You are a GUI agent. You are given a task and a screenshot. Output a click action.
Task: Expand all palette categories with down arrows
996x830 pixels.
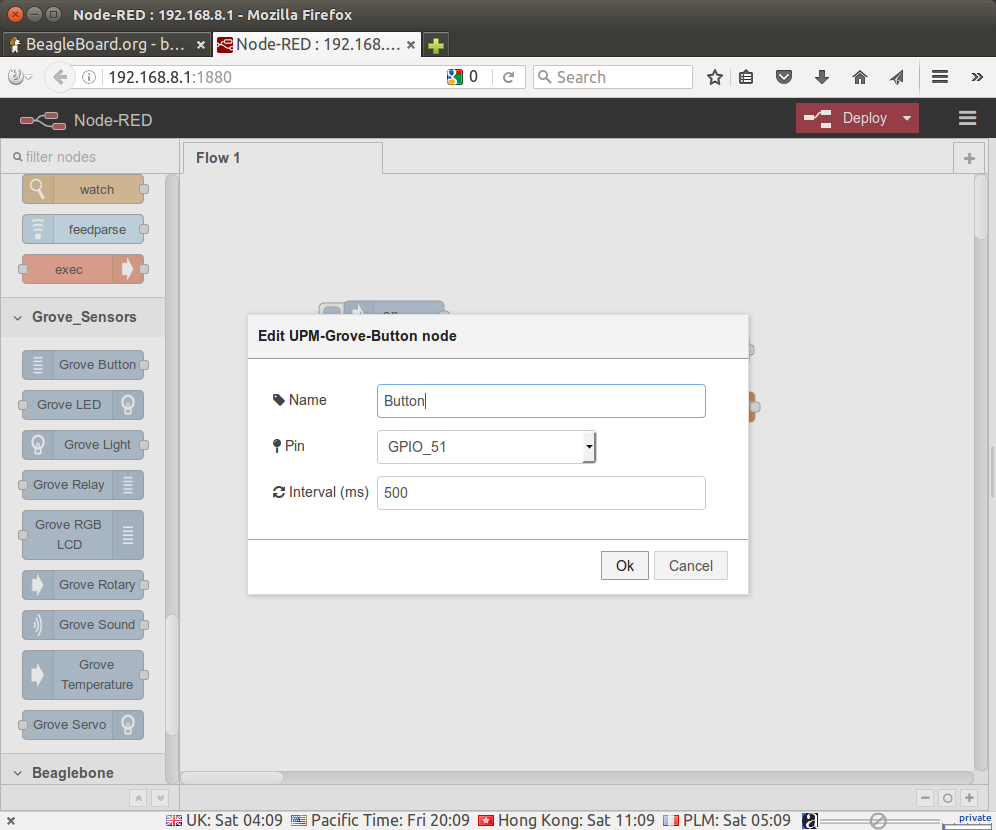[160, 798]
